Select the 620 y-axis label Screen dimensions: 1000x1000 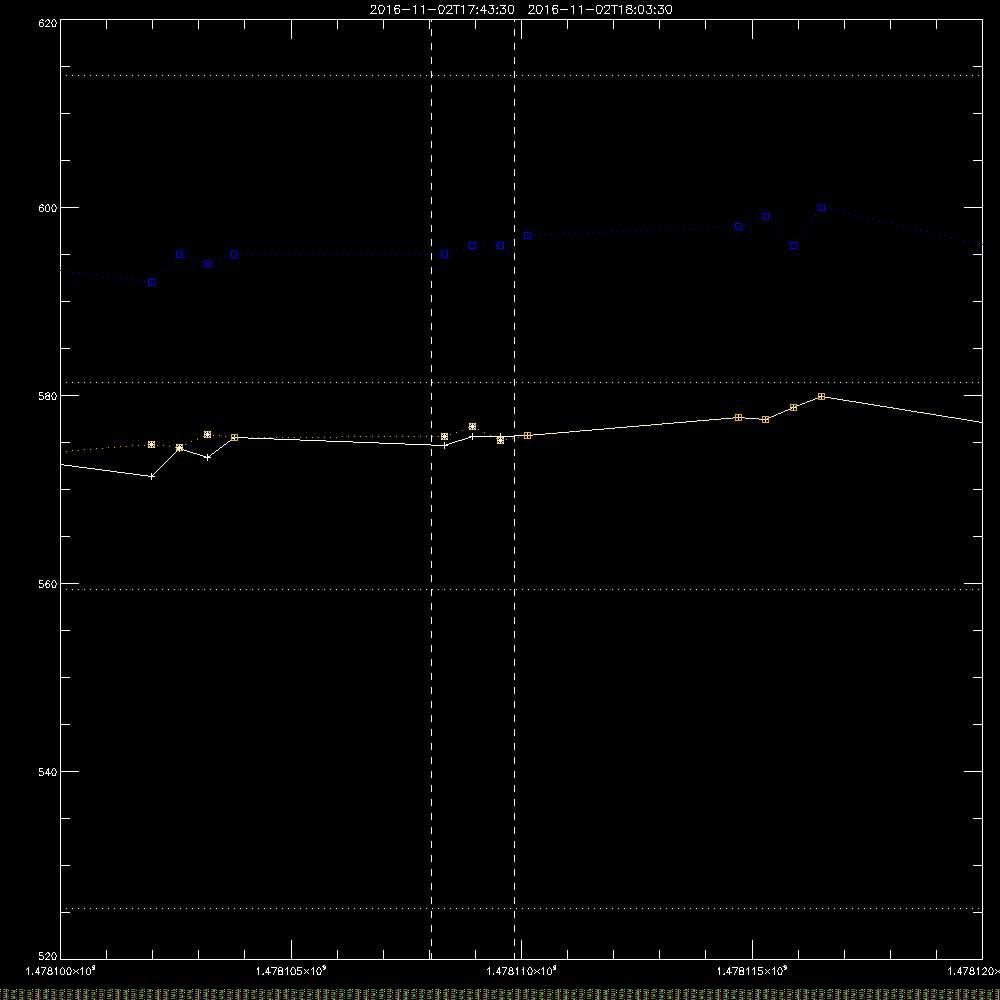[x=48, y=23]
